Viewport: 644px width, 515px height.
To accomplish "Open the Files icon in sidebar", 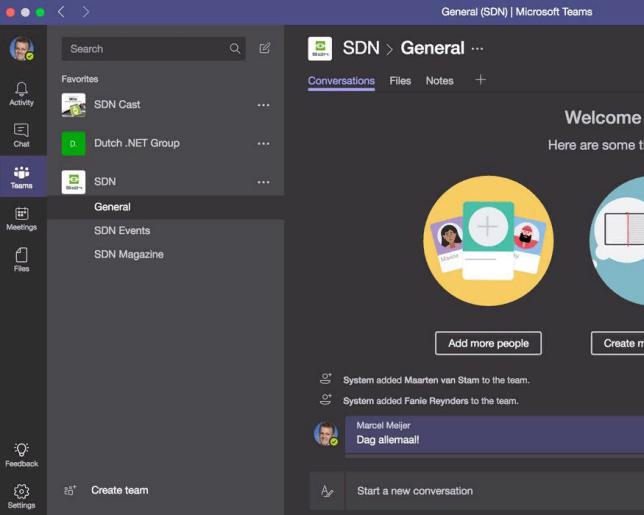I will pos(21,255).
